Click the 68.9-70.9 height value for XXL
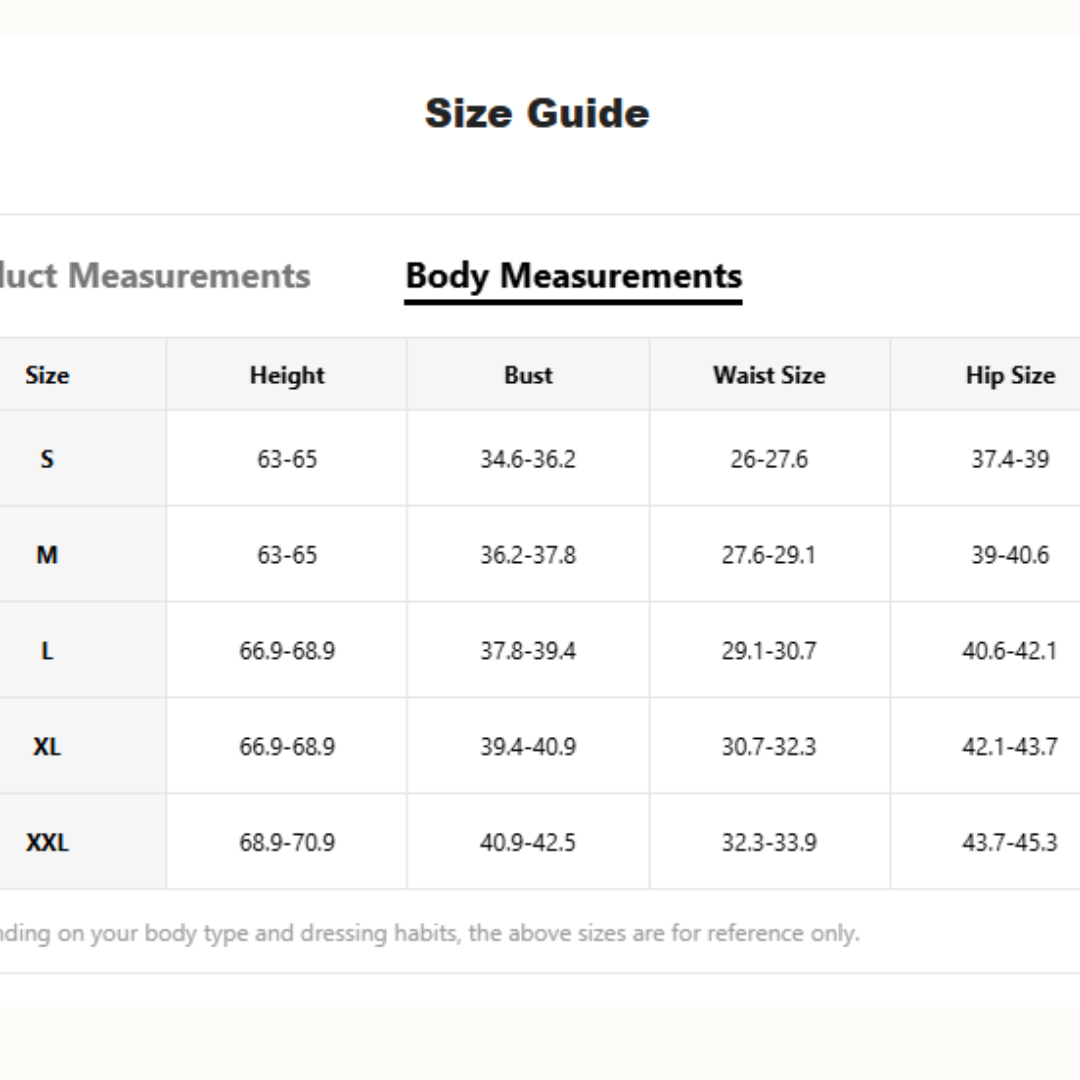The height and width of the screenshot is (1080, 1080). 287,843
